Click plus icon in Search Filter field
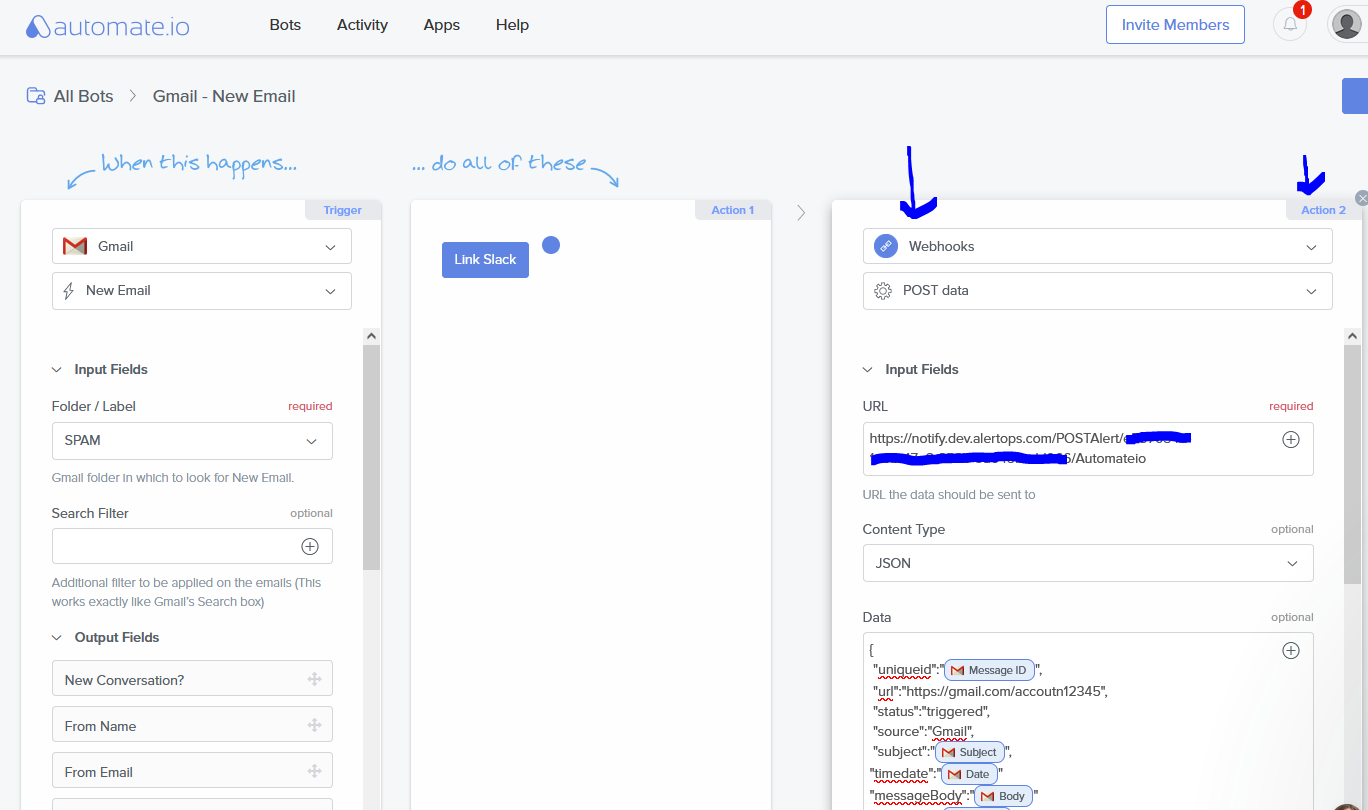This screenshot has width=1368, height=810. click(x=310, y=546)
